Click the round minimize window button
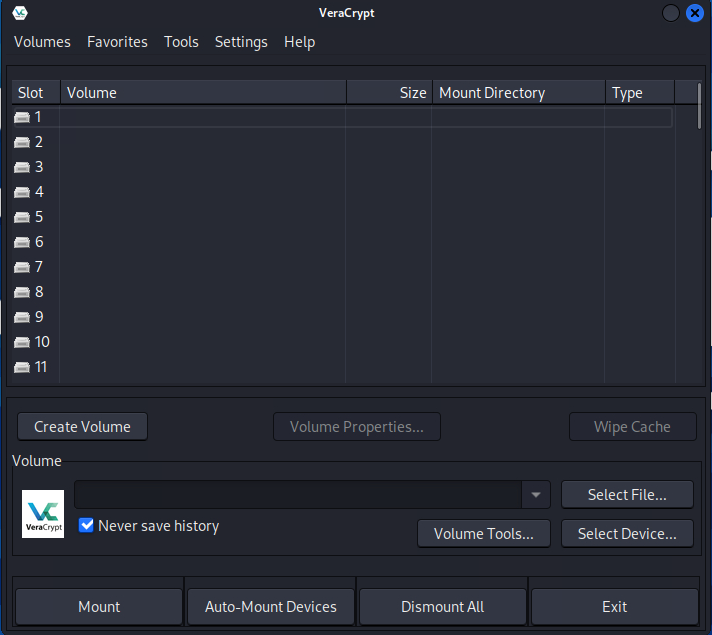 pyautogui.click(x=671, y=13)
